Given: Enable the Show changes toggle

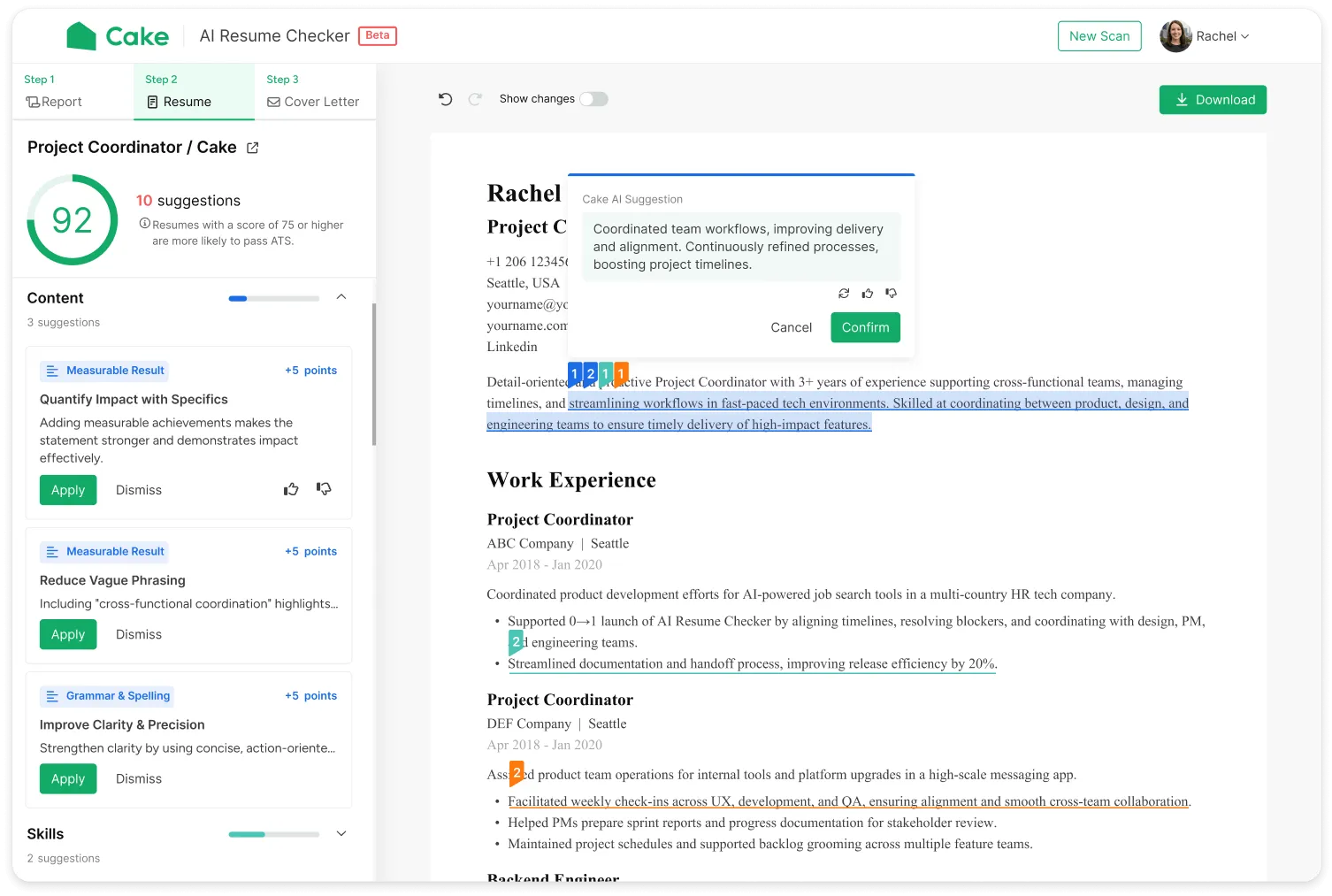Looking at the screenshot, I should click(593, 99).
